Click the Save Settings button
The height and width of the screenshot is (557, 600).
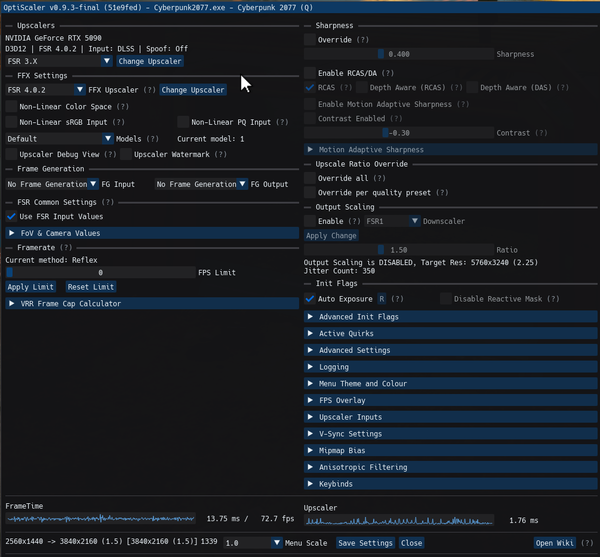click(x=365, y=543)
